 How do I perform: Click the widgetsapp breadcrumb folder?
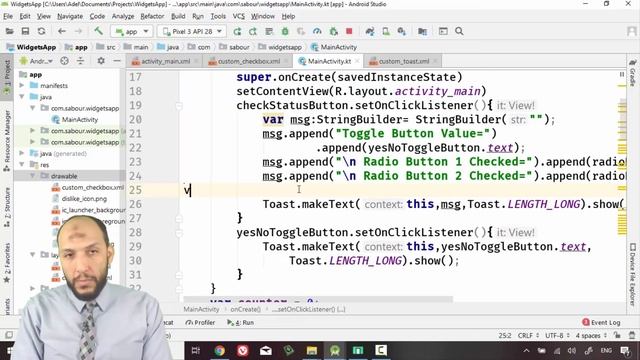pos(280,47)
